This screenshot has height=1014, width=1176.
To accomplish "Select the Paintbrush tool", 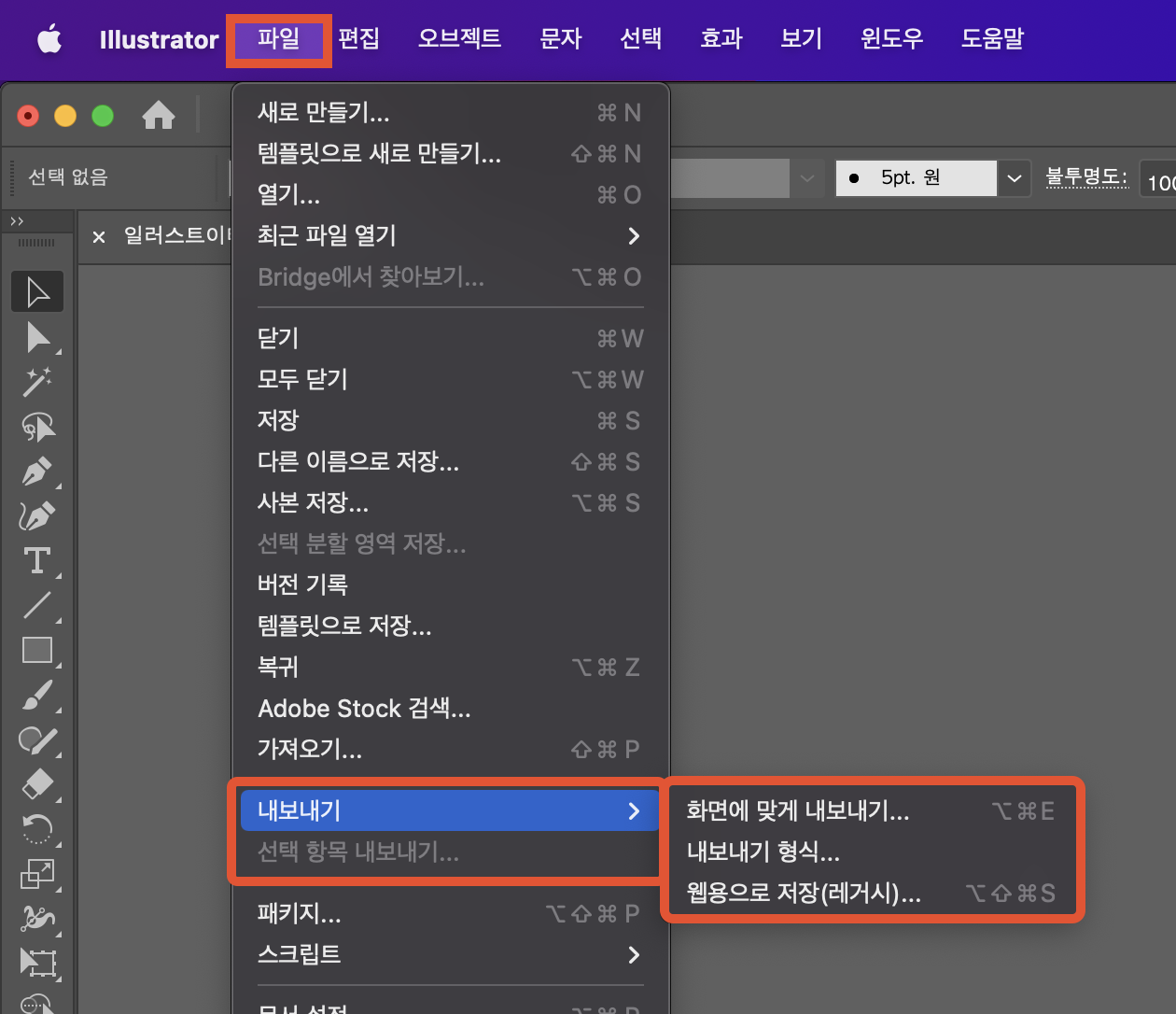I will pos(37,695).
